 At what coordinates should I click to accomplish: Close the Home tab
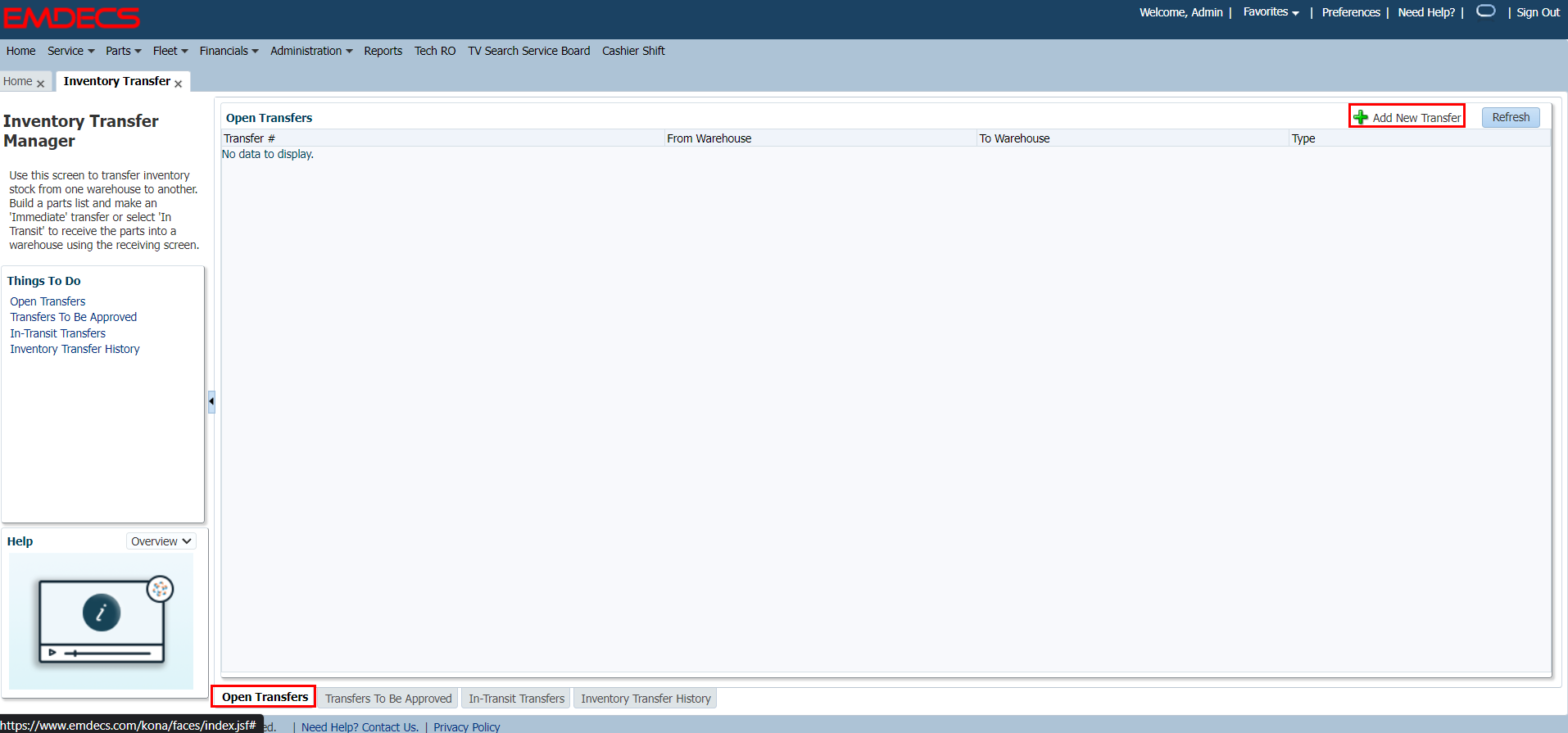(x=40, y=84)
